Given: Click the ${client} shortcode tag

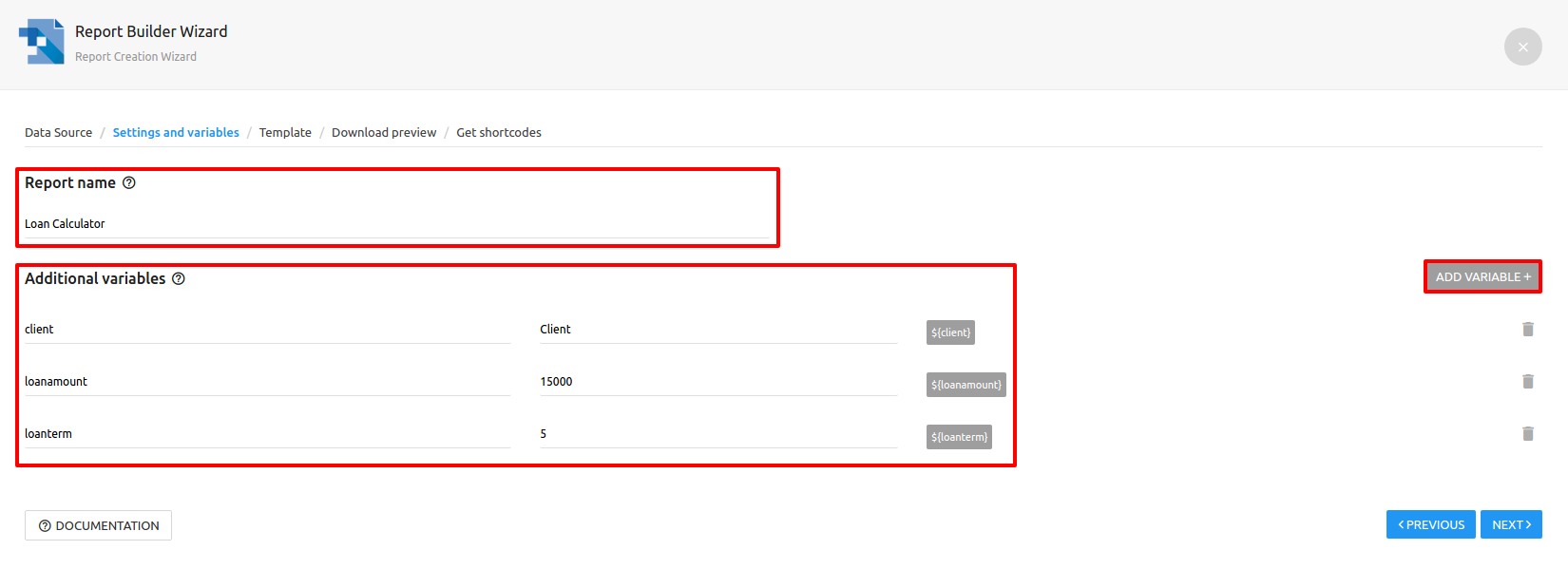Looking at the screenshot, I should pyautogui.click(x=950, y=332).
